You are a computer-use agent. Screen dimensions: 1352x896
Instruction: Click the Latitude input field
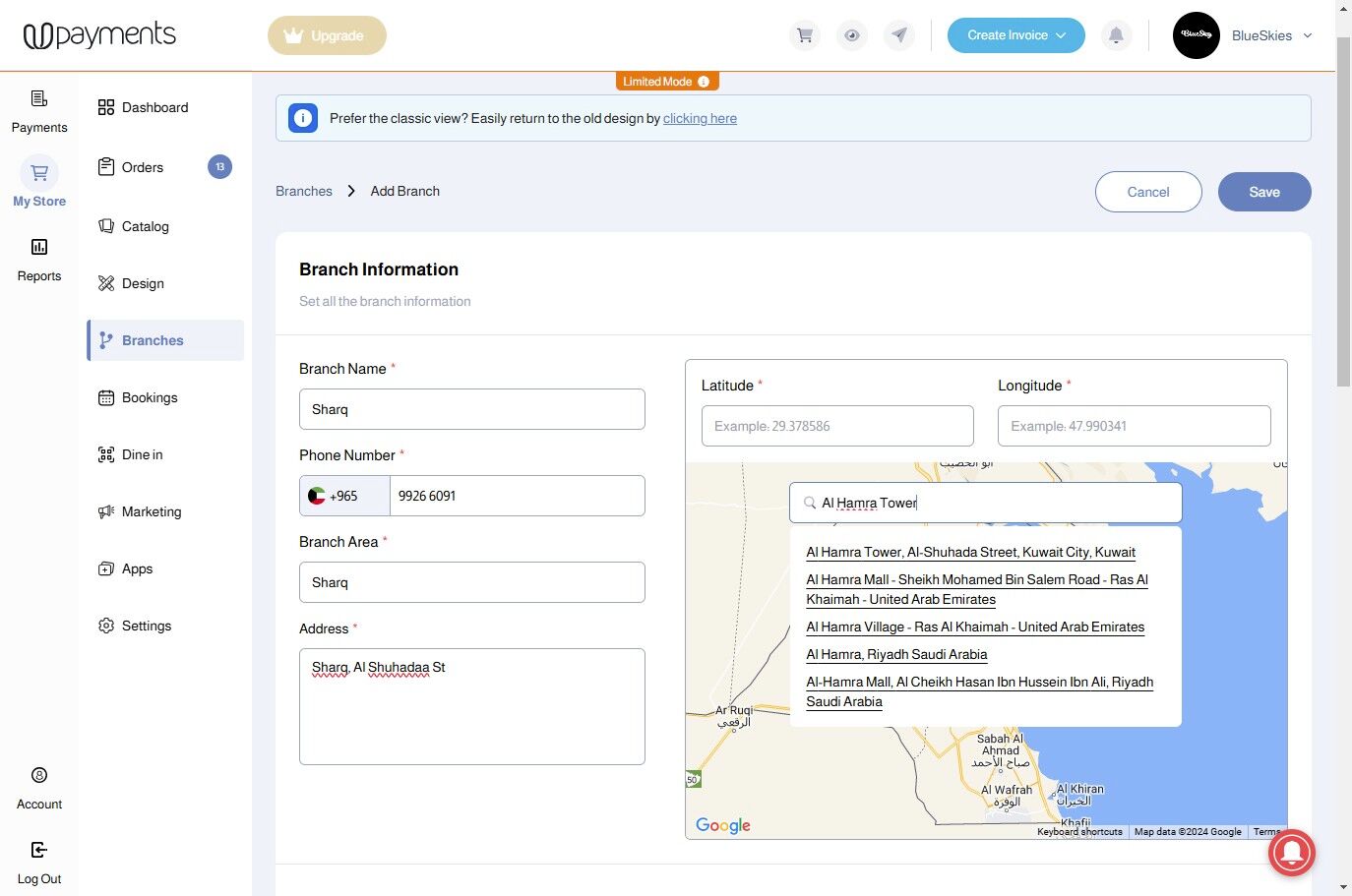pyautogui.click(x=837, y=426)
